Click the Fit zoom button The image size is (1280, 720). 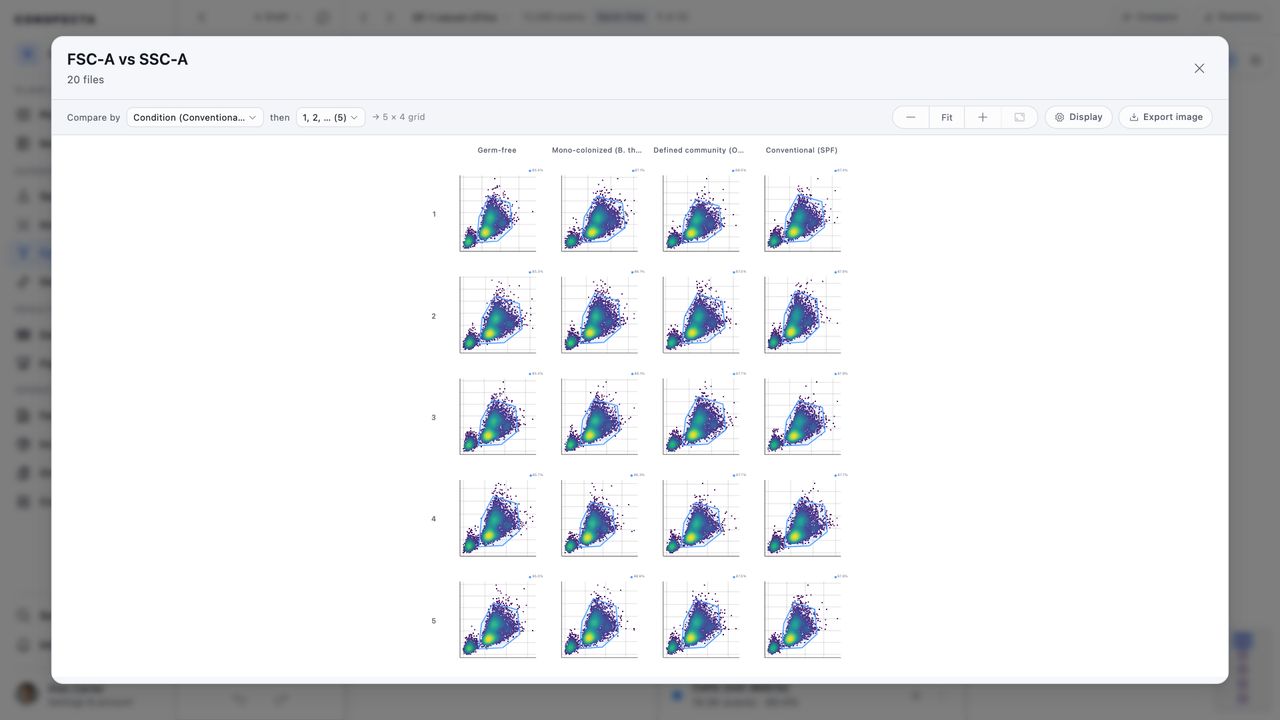pyautogui.click(x=946, y=117)
